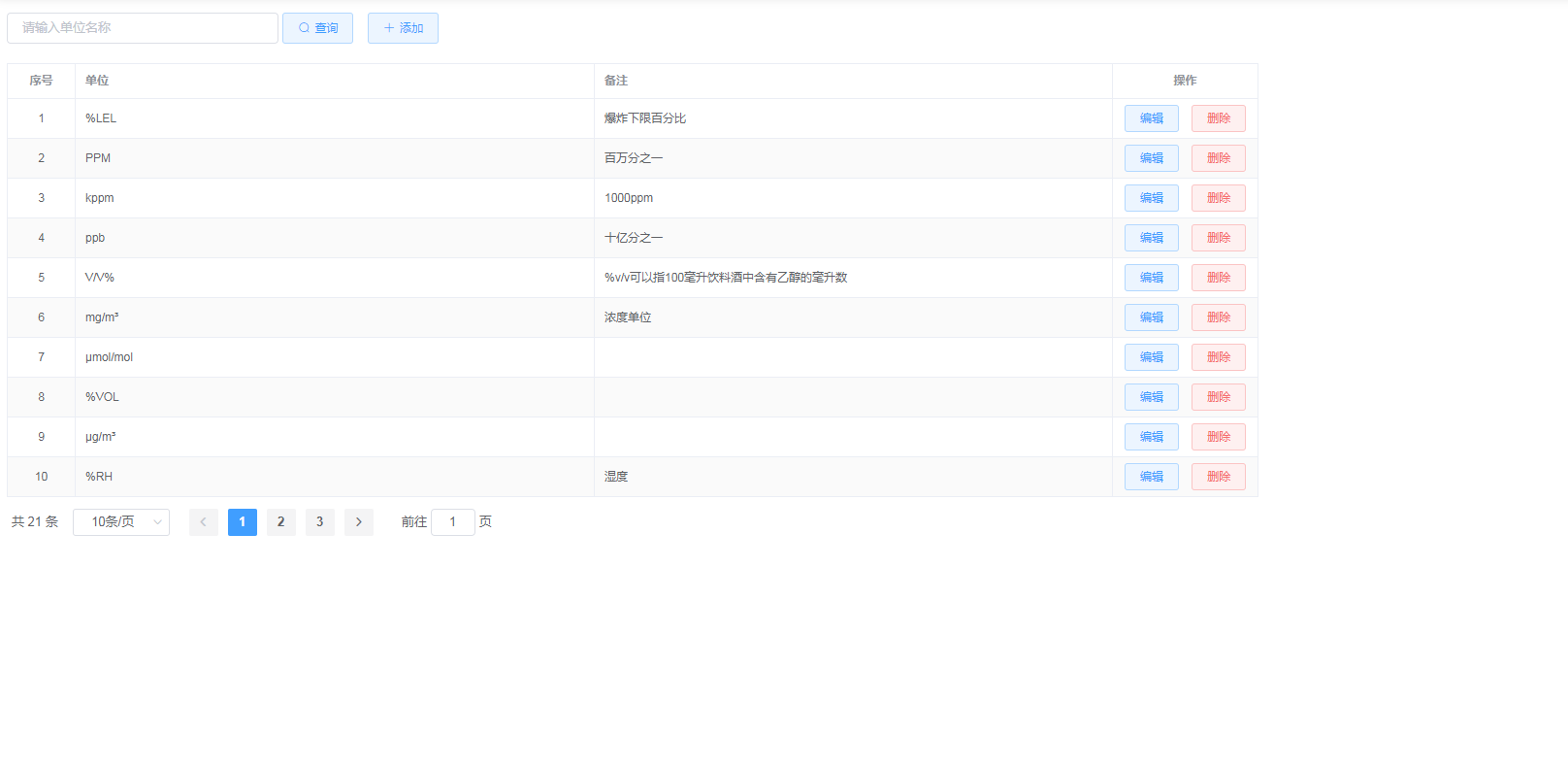1568x767 pixels.
Task: Click the page jump number input
Action: [452, 522]
